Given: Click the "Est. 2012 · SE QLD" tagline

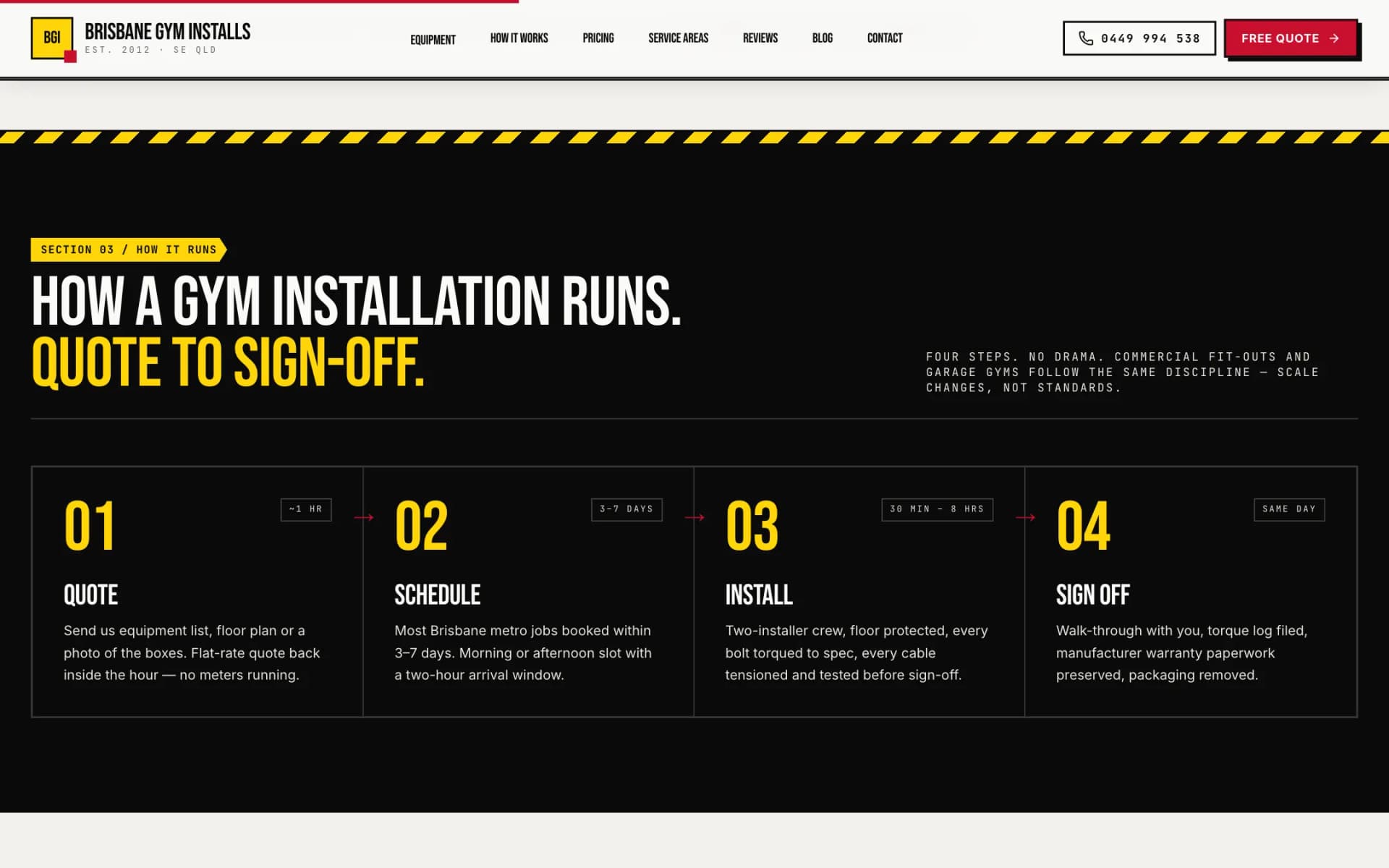Looking at the screenshot, I should 150,50.
